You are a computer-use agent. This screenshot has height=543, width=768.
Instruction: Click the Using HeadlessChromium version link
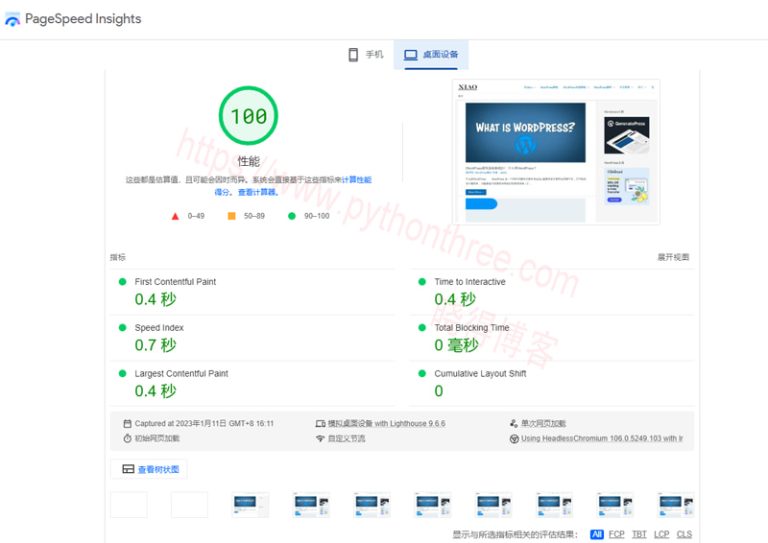coord(601,438)
